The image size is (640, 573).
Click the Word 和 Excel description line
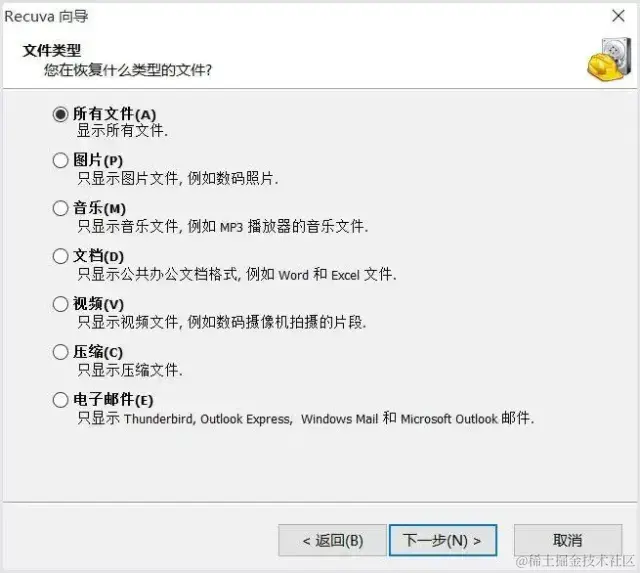tap(237, 274)
